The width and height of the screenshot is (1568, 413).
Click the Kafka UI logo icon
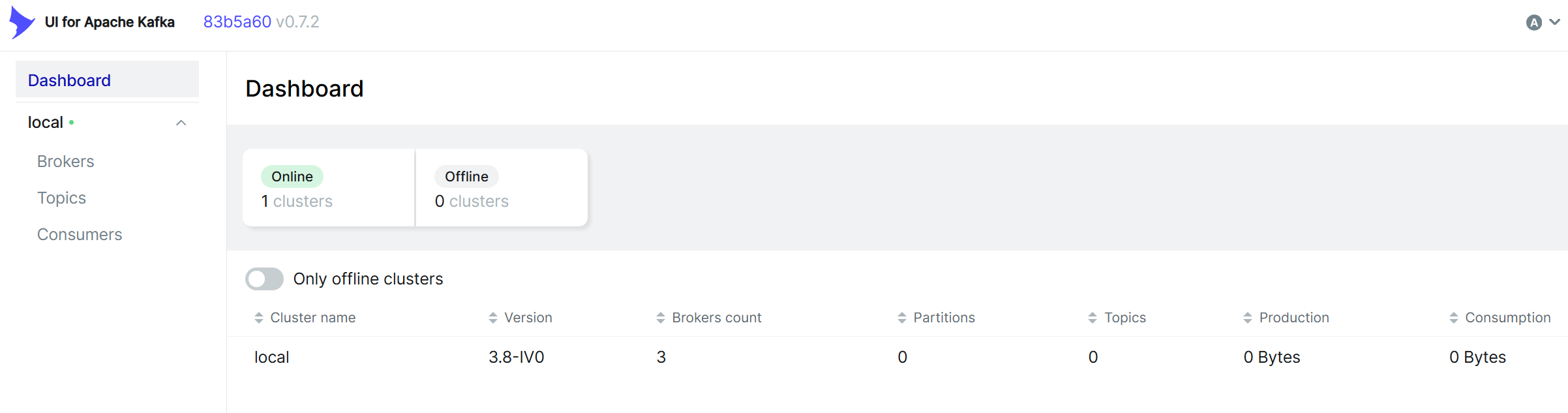pos(22,22)
